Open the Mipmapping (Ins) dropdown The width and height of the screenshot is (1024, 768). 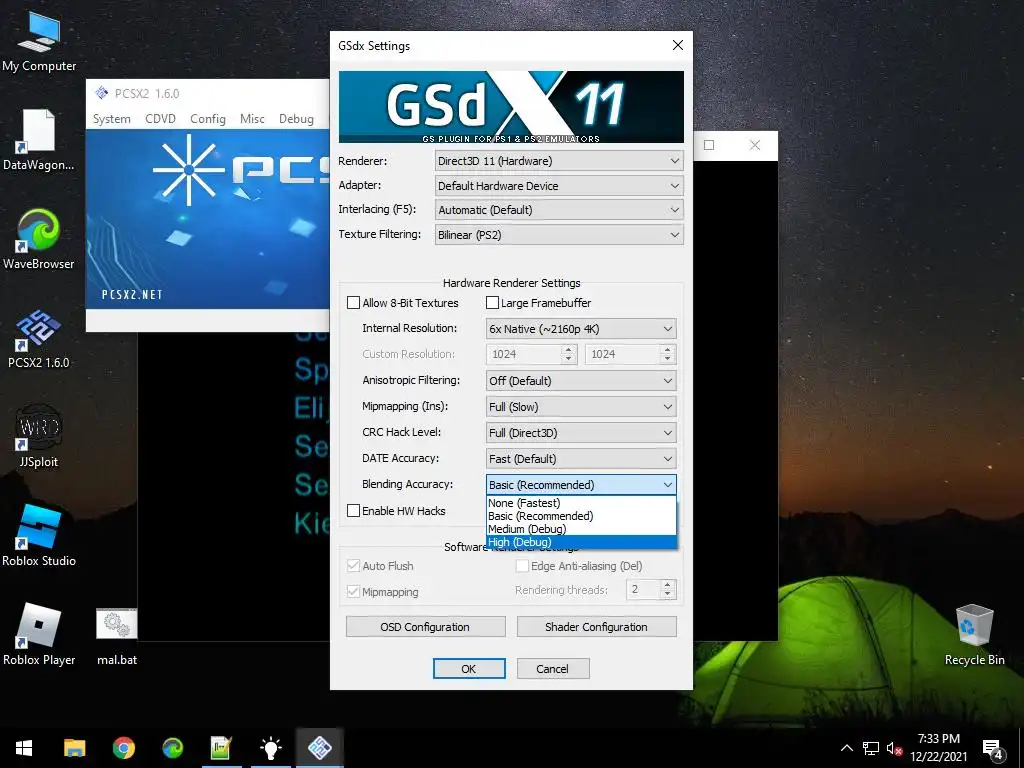click(x=581, y=407)
